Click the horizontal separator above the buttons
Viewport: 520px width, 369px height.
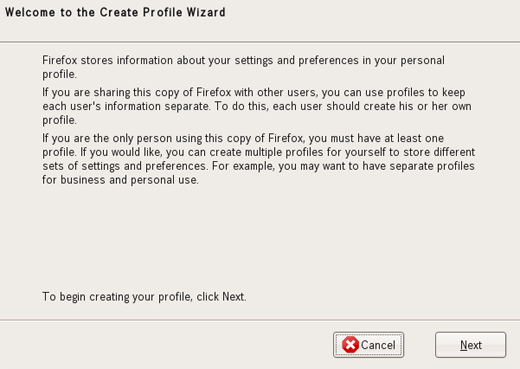point(260,320)
